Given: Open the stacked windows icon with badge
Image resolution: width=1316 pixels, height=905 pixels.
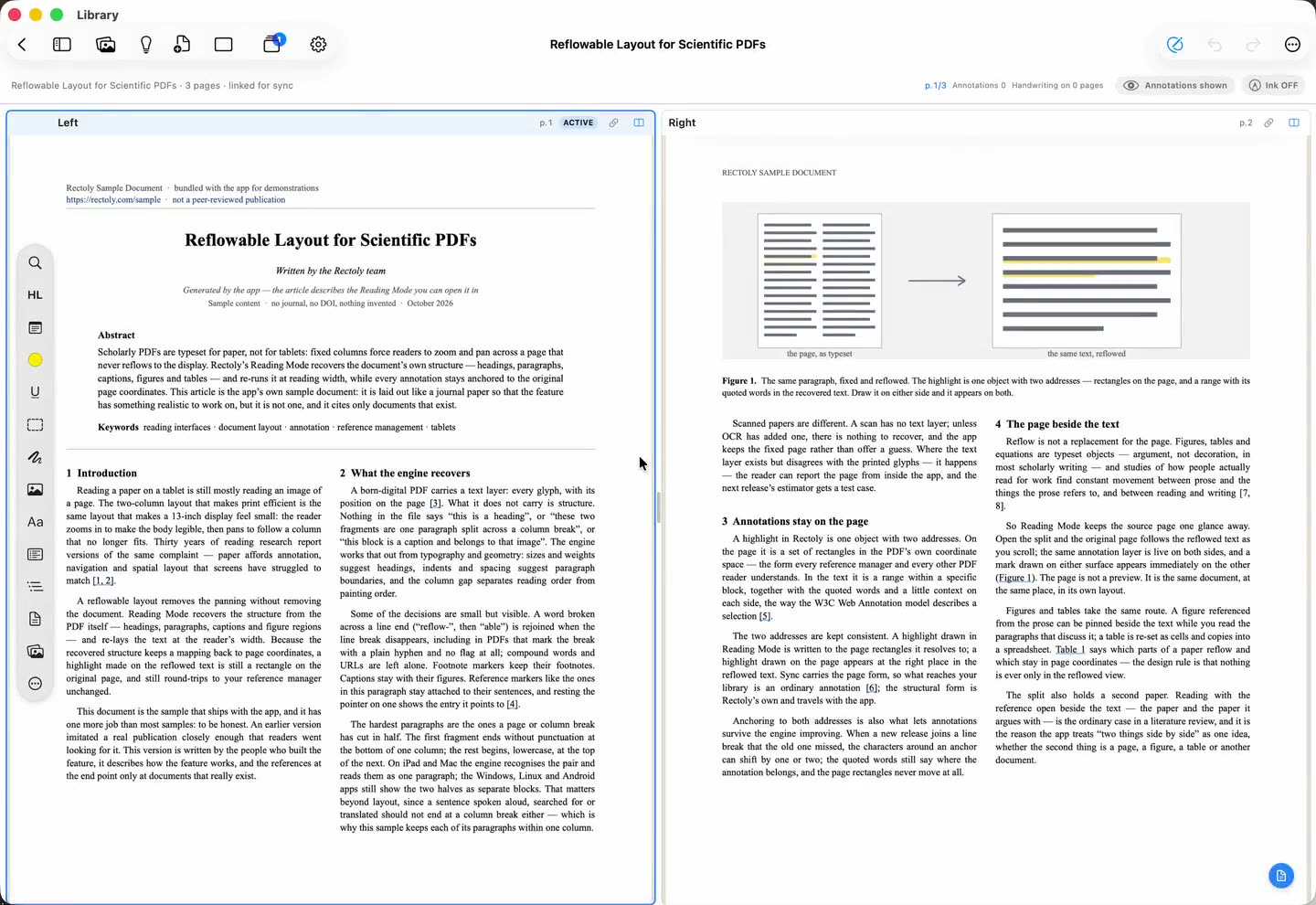Looking at the screenshot, I should (x=273, y=43).
